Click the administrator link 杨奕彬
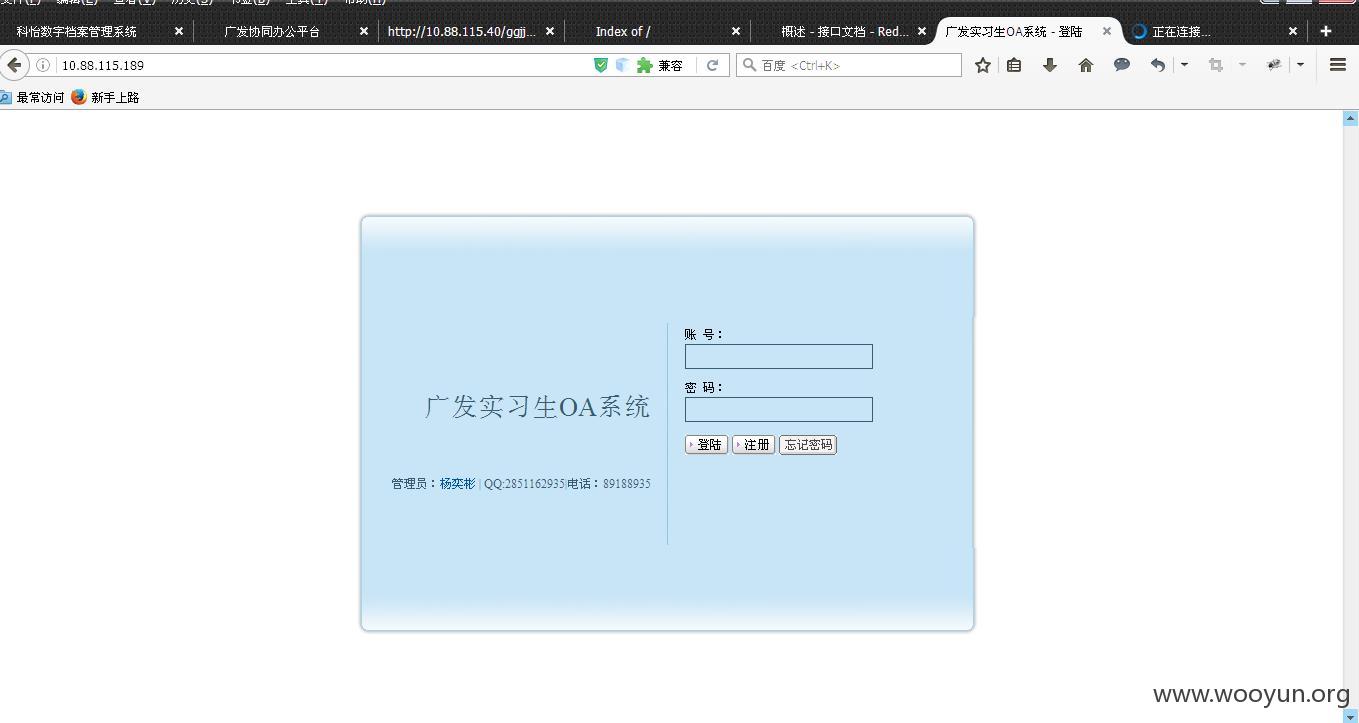Screen dimensions: 1359x723 458,484
